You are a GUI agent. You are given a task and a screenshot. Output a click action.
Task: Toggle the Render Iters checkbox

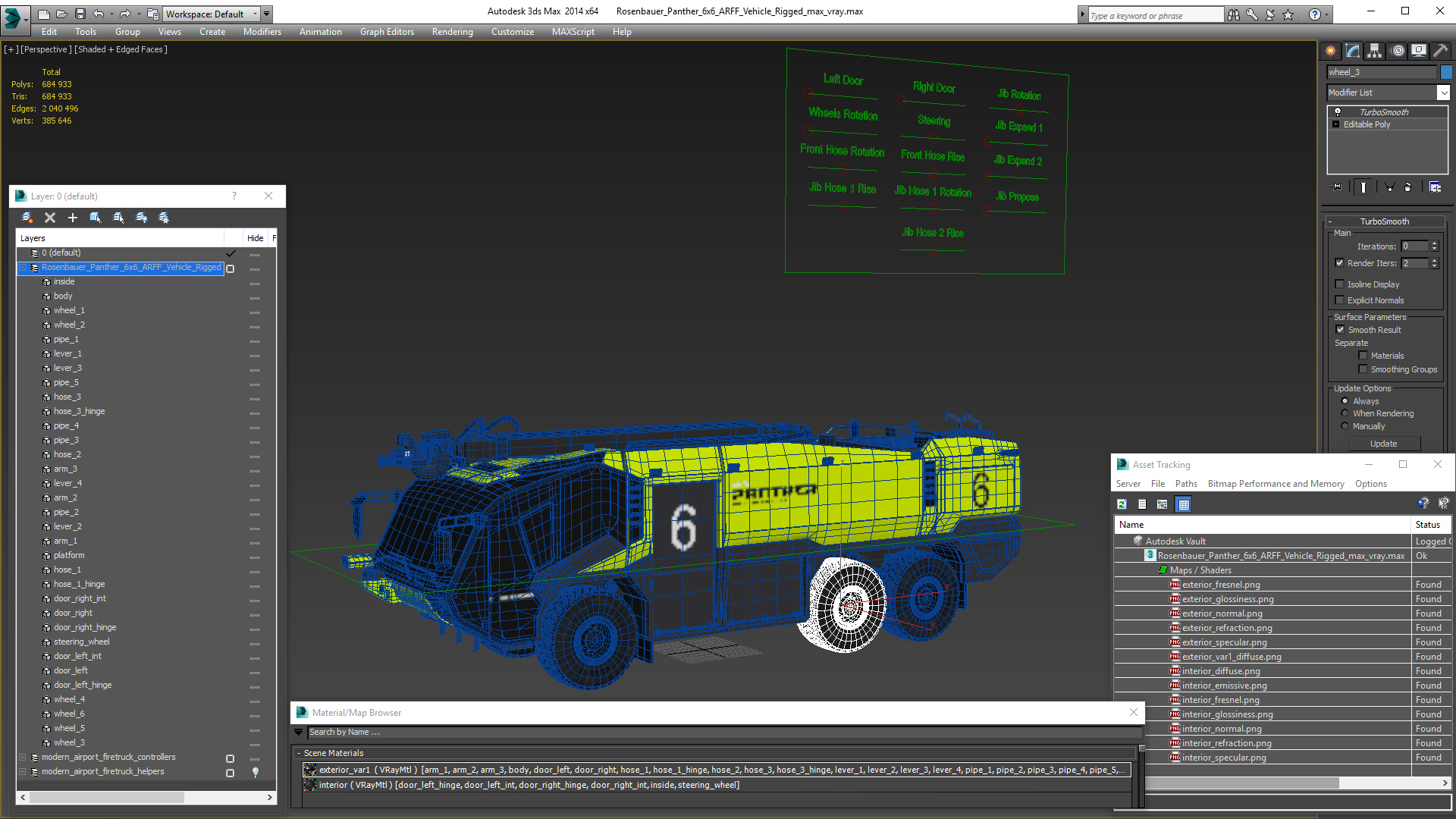(1340, 263)
